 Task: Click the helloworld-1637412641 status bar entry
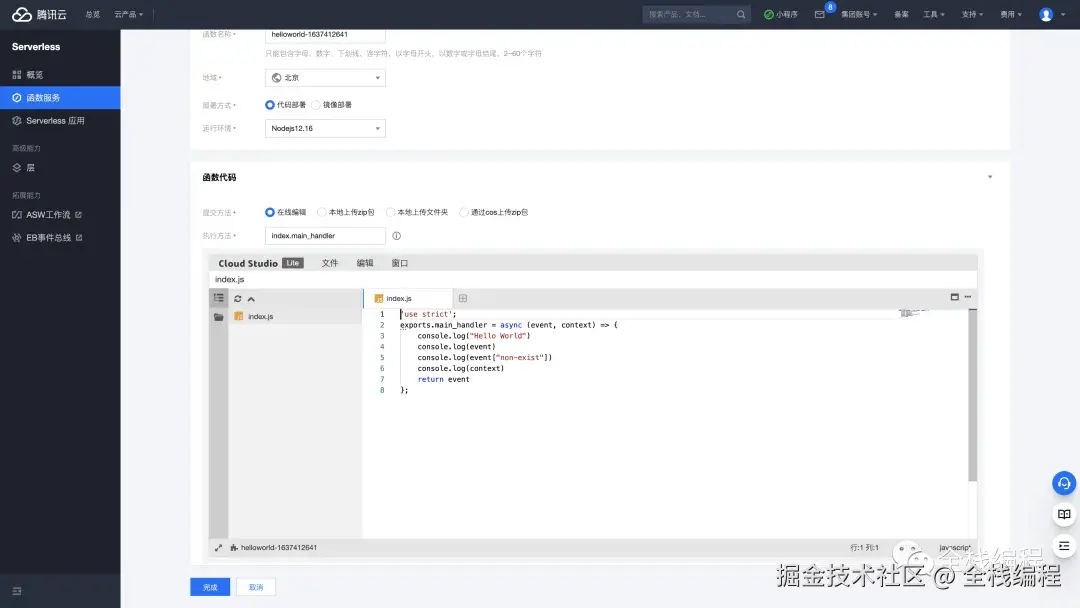point(273,548)
